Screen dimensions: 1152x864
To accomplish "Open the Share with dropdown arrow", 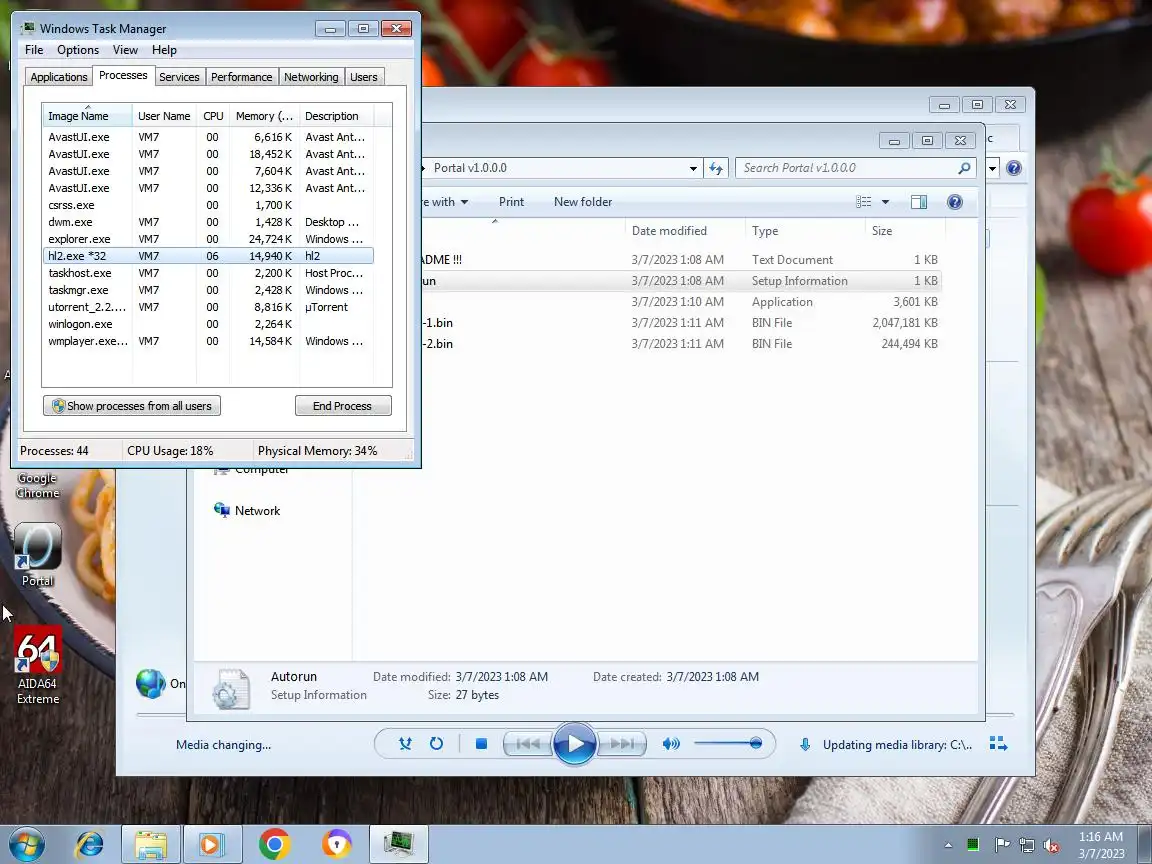I will (464, 202).
